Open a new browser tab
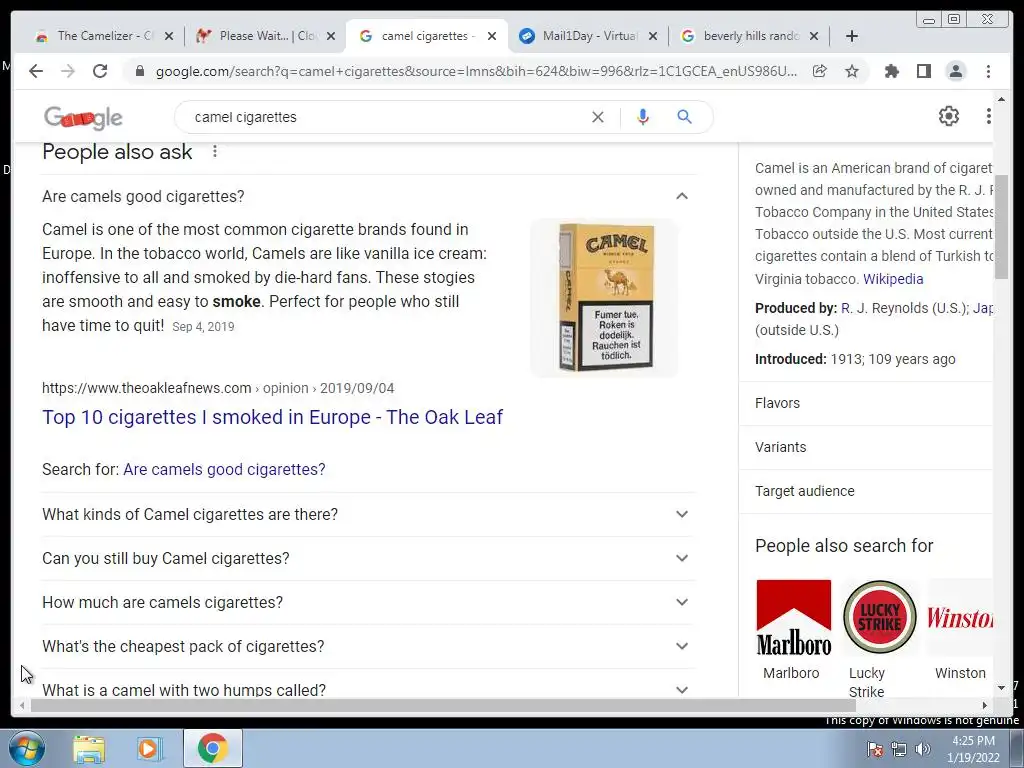This screenshot has width=1024, height=768. tap(852, 36)
